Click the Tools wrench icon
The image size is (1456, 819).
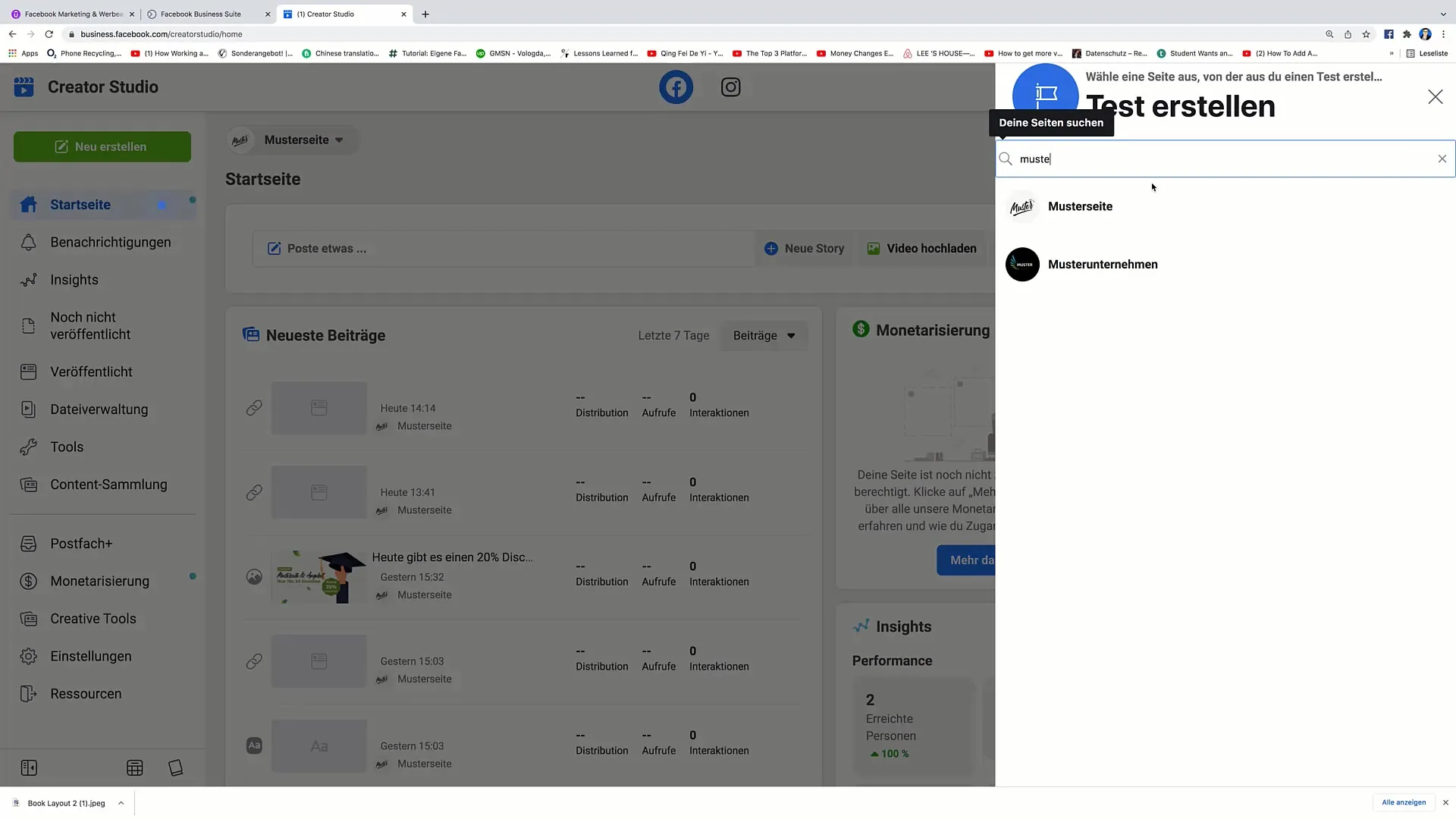29,447
